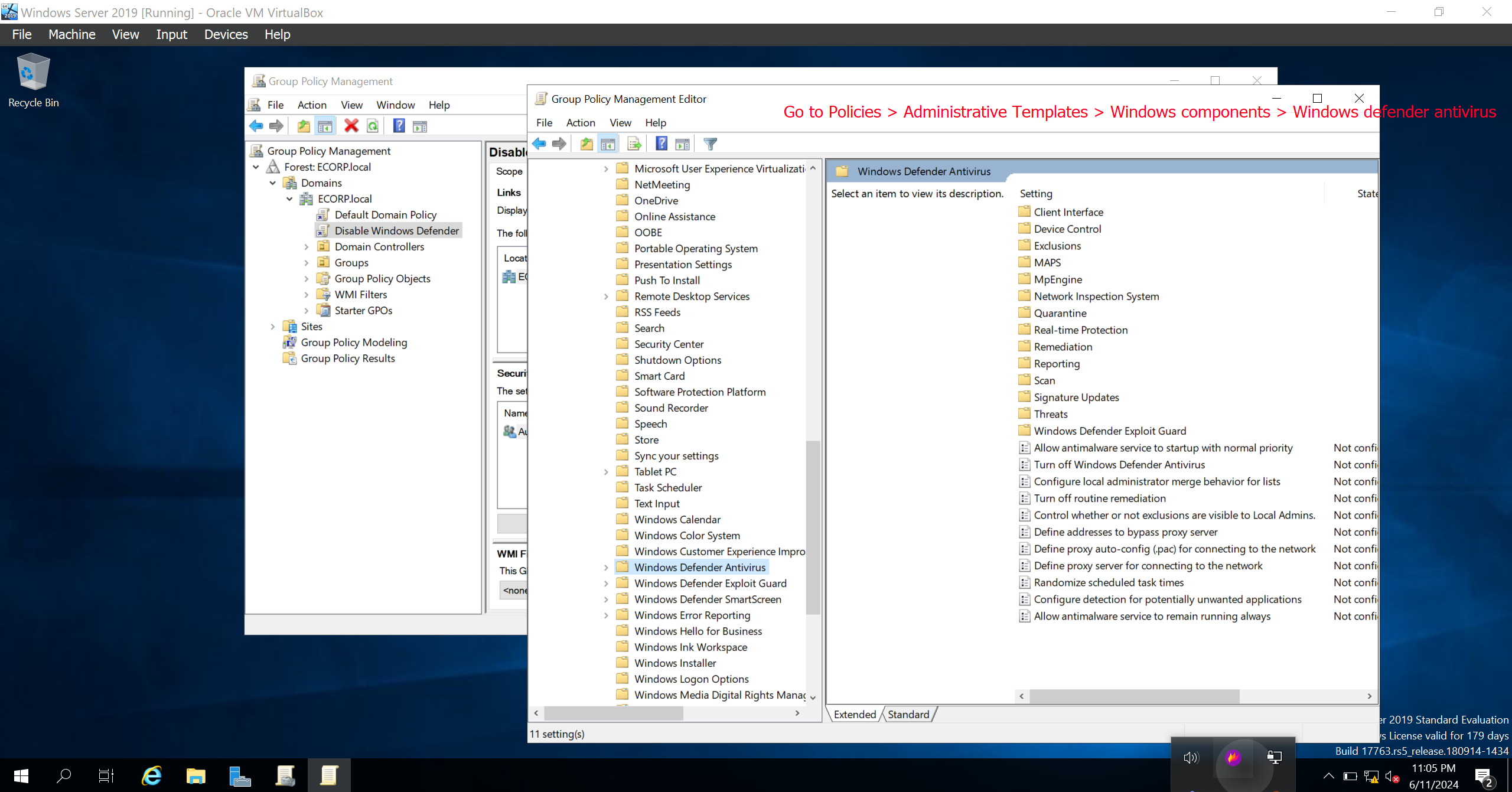Open Server Manager from taskbar

(x=239, y=775)
